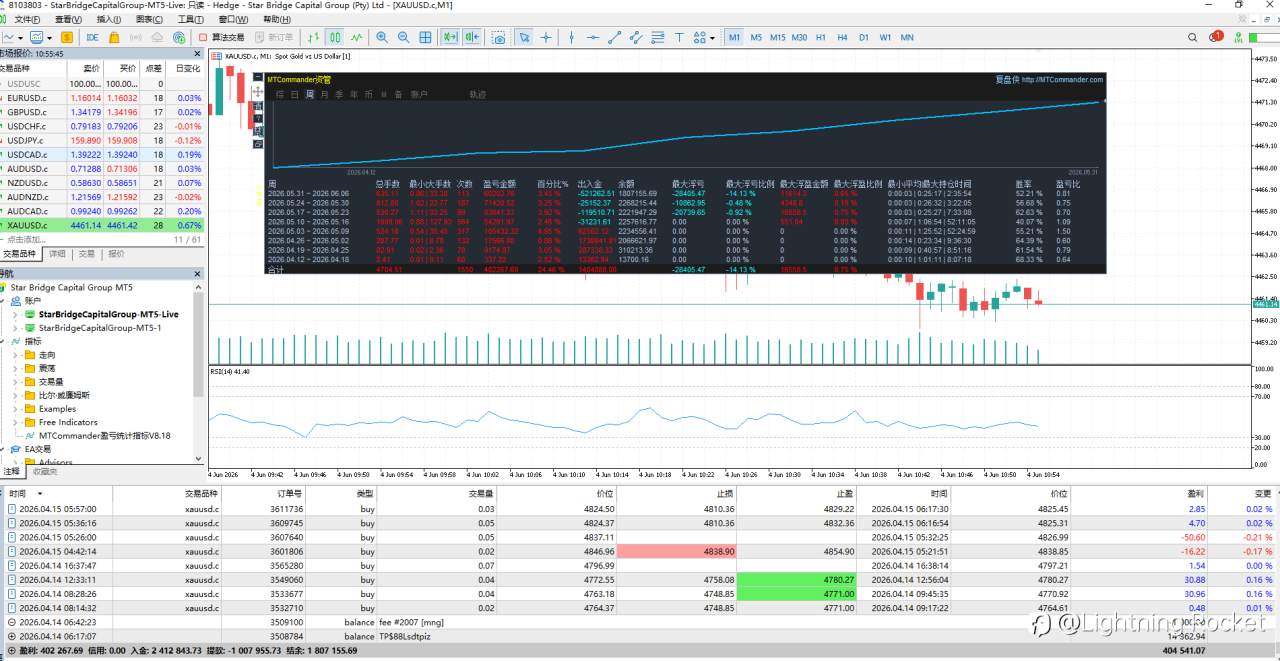Move MTCommander panel with cross-arrow icon
The height and width of the screenshot is (661, 1280).
tap(258, 91)
